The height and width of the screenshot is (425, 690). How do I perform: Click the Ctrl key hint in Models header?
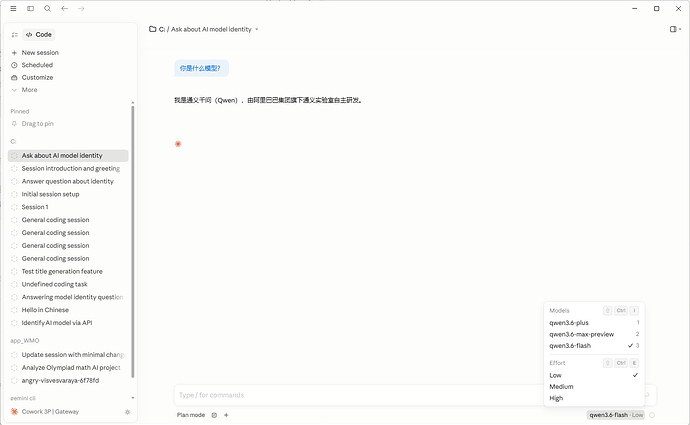point(621,311)
